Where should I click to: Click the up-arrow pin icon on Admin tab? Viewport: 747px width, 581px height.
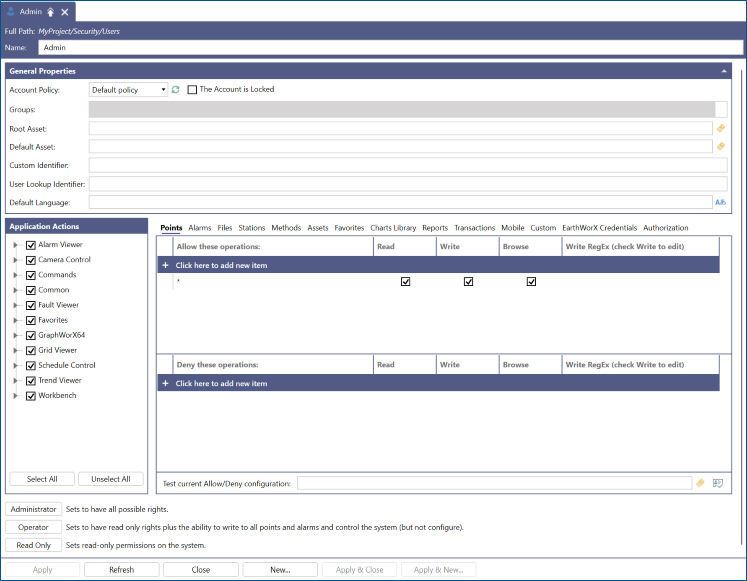(50, 12)
